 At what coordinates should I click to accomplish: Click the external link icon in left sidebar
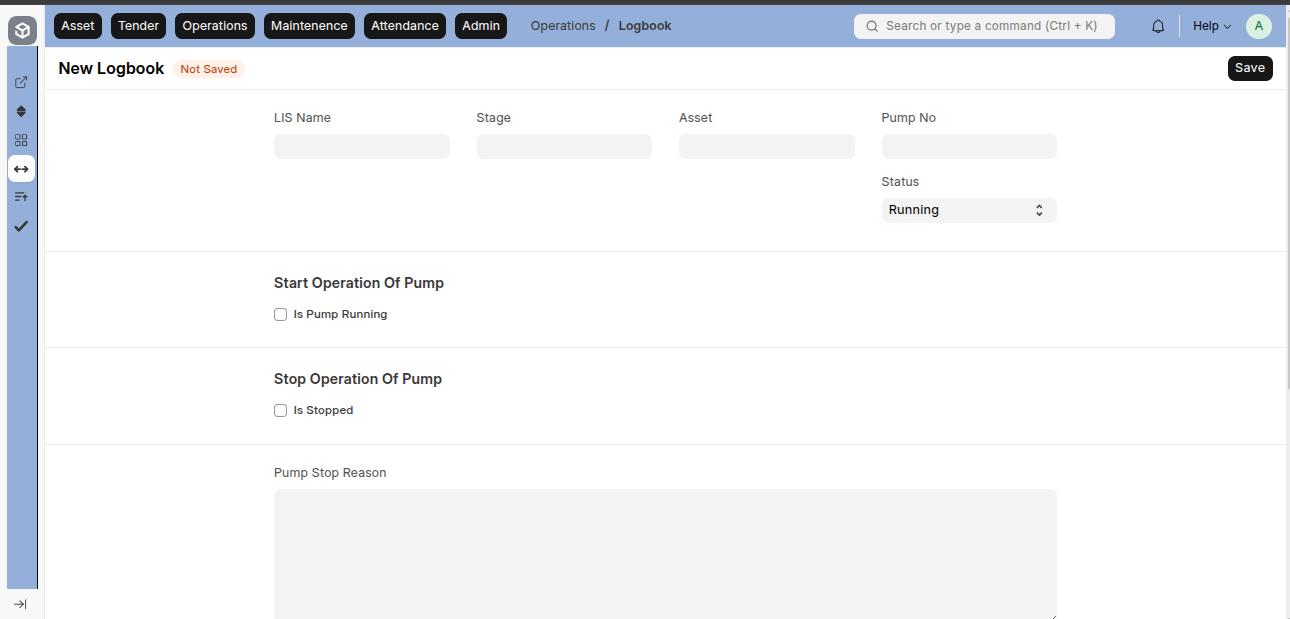click(21, 81)
